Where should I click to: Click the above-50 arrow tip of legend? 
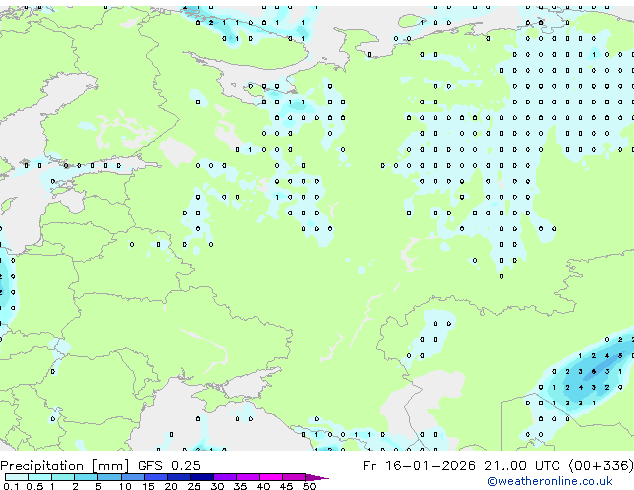click(317, 478)
